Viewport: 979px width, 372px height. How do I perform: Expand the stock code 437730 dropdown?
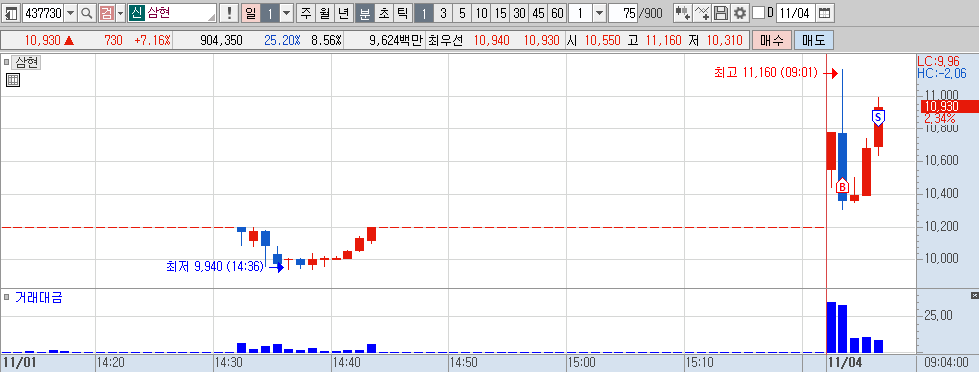coord(70,13)
